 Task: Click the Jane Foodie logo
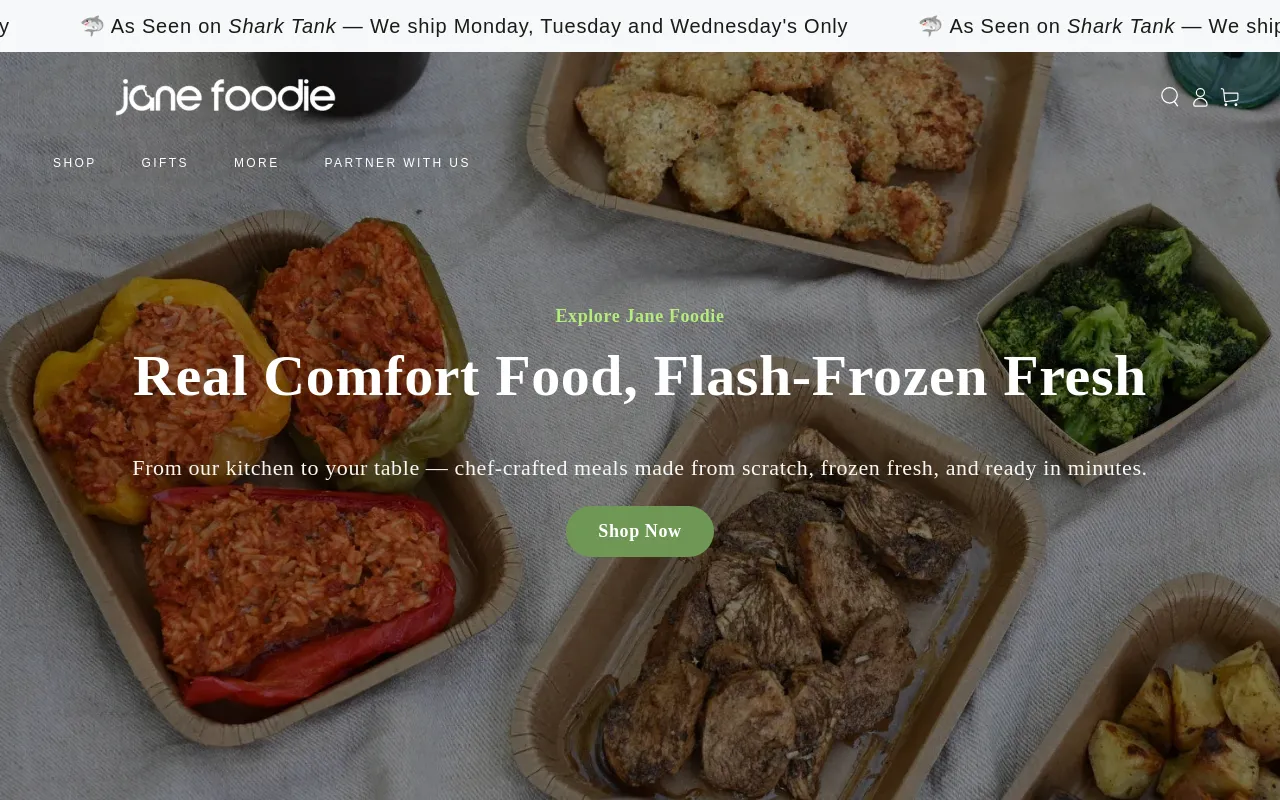coord(225,97)
